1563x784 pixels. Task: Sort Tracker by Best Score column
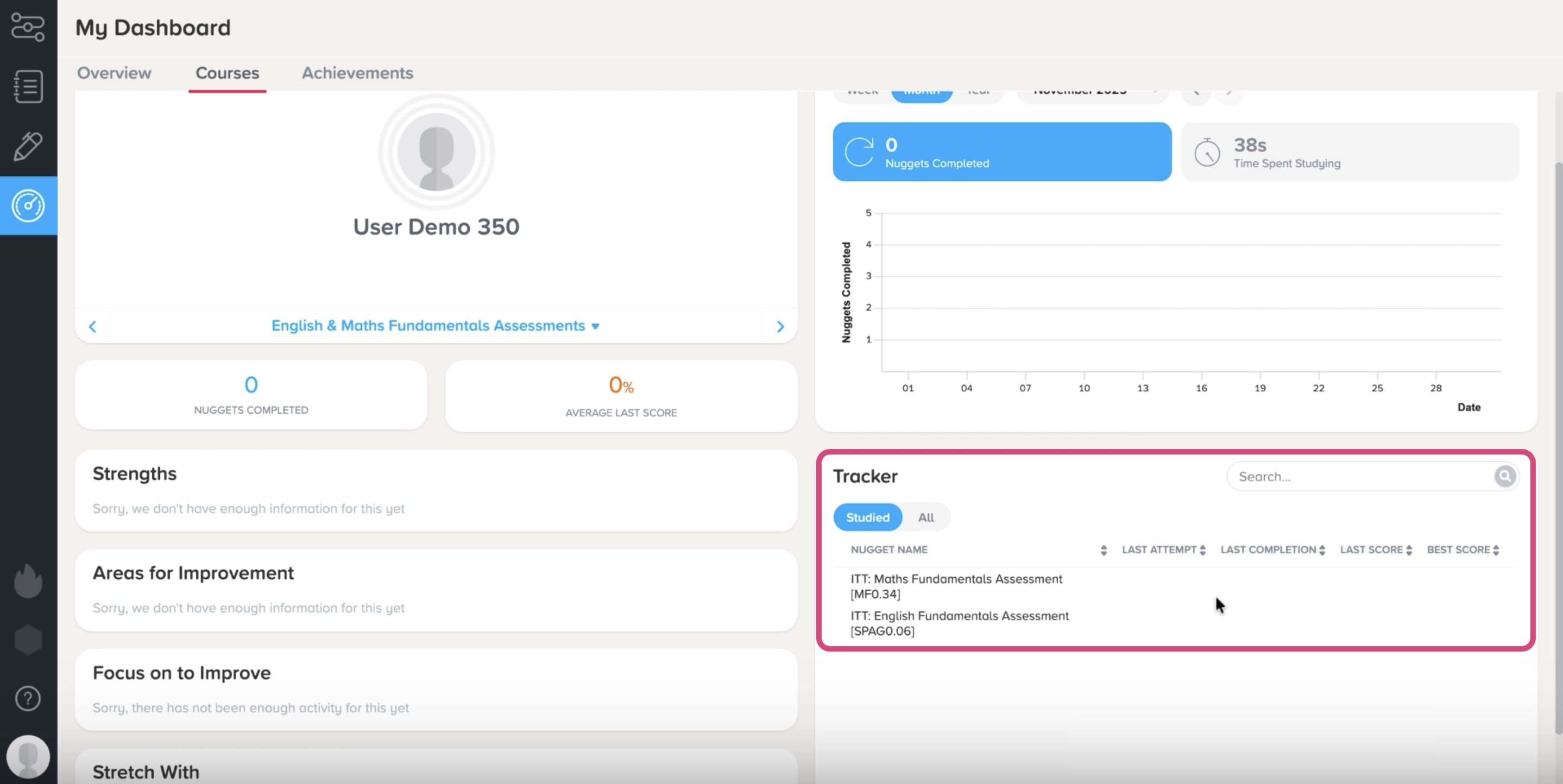point(1463,550)
